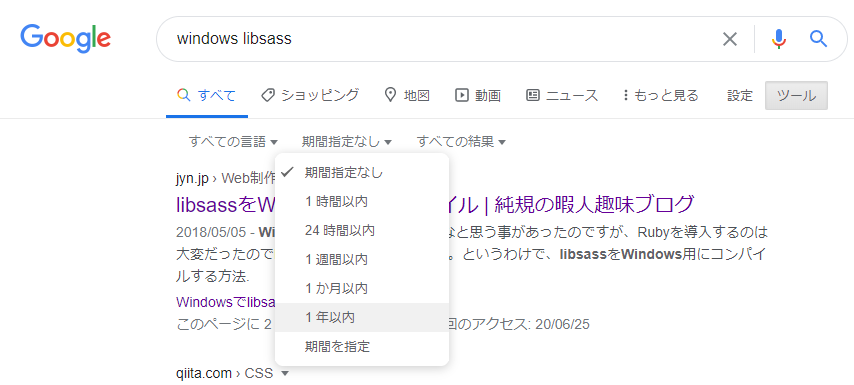Switch to 地図 tab
854x385 pixels.
point(407,96)
